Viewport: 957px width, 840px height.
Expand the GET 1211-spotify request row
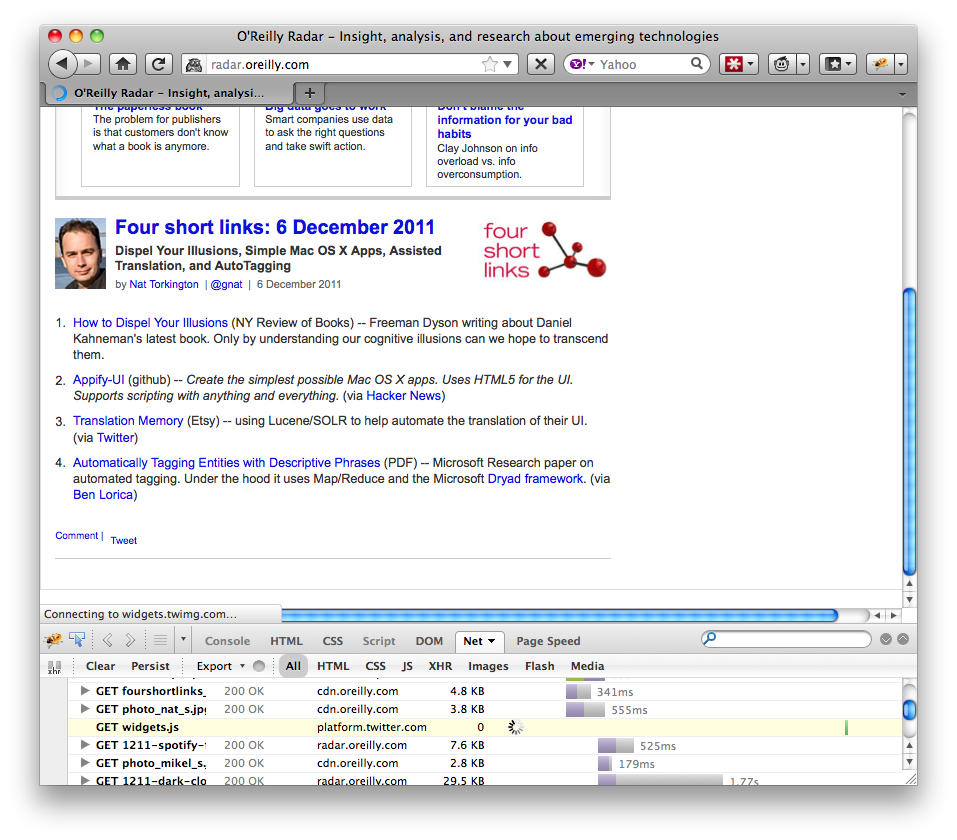85,745
